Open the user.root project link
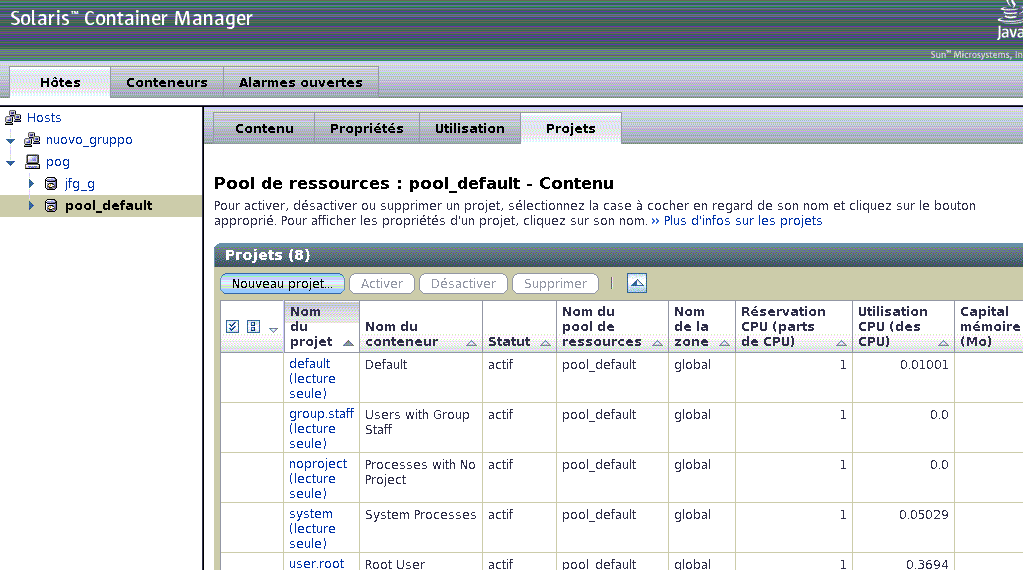 pyautogui.click(x=316, y=563)
